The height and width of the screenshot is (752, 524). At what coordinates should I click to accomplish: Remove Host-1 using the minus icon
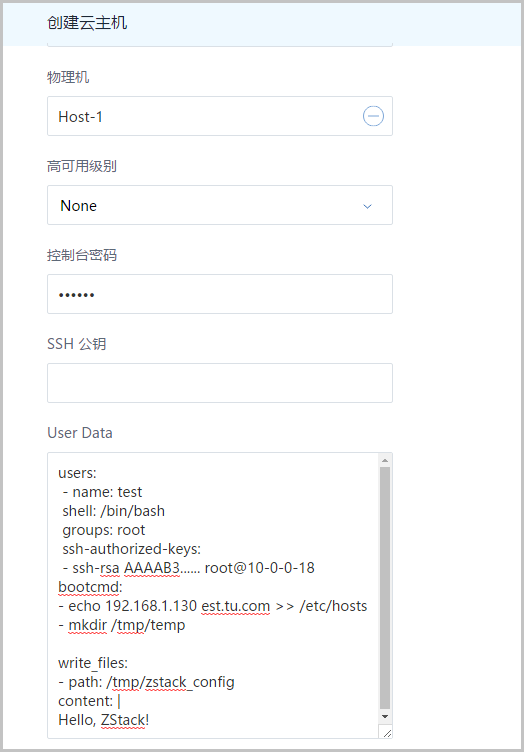click(x=373, y=116)
